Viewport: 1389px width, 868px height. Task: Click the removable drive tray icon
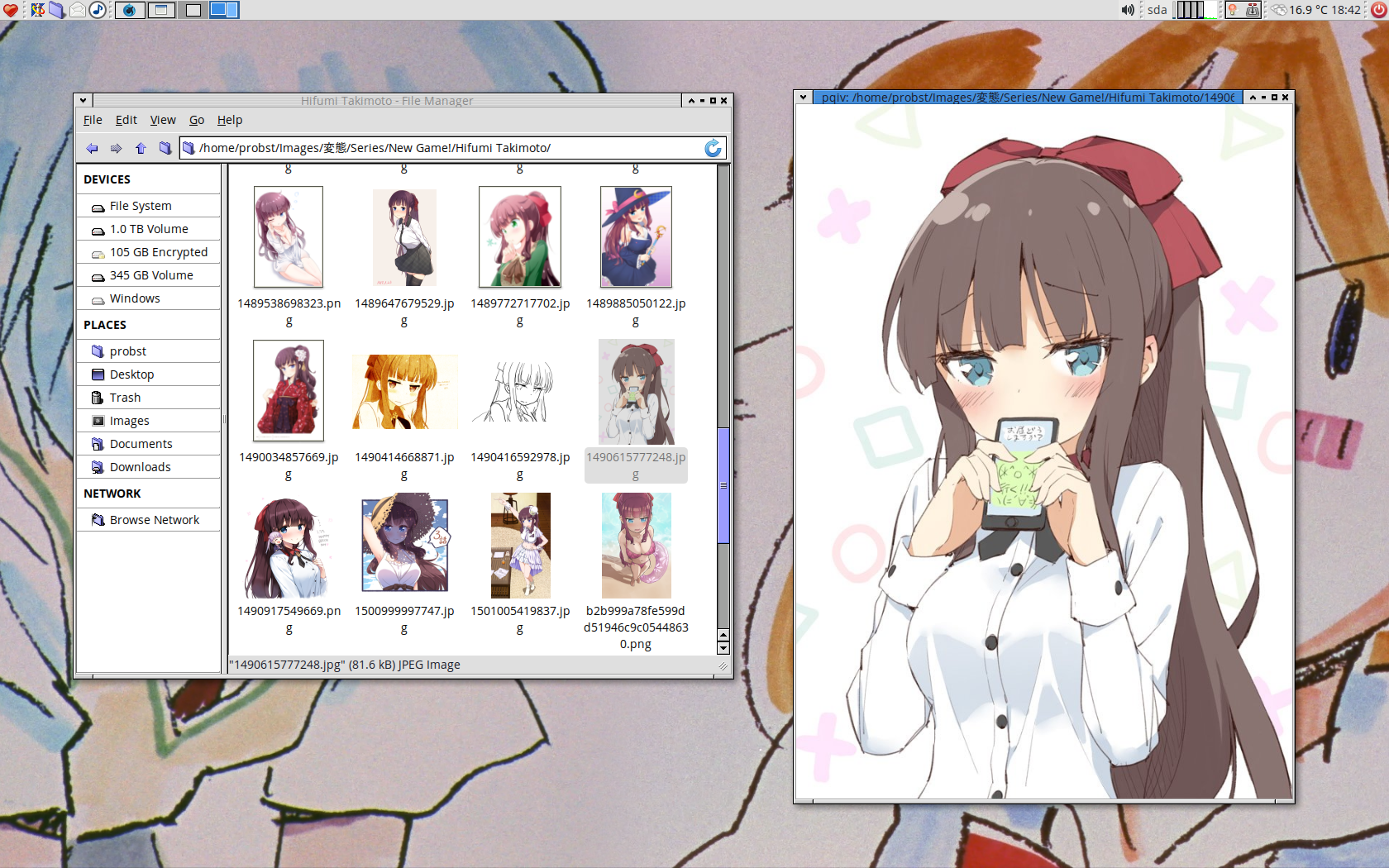coord(1253,10)
